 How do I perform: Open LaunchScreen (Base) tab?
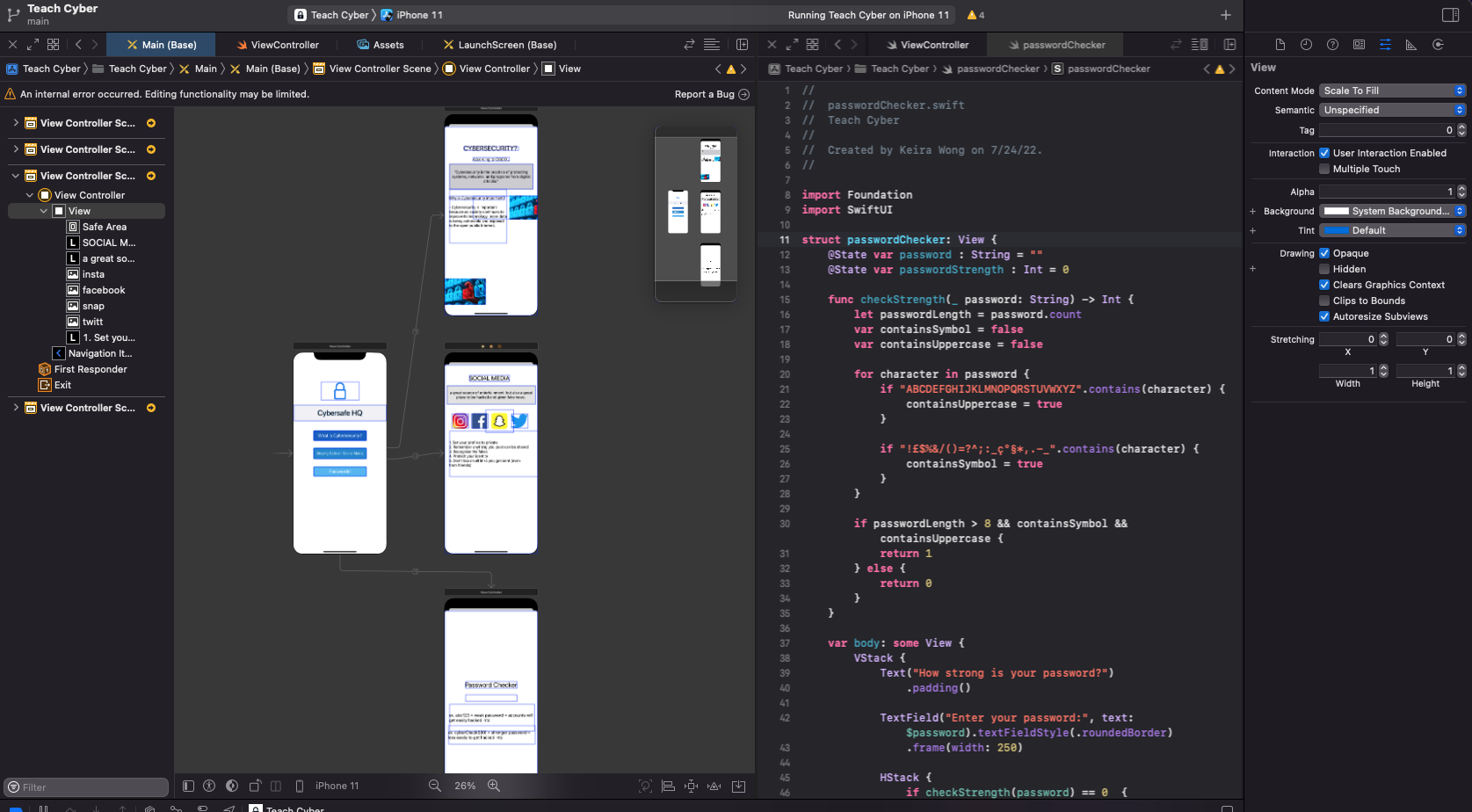500,45
